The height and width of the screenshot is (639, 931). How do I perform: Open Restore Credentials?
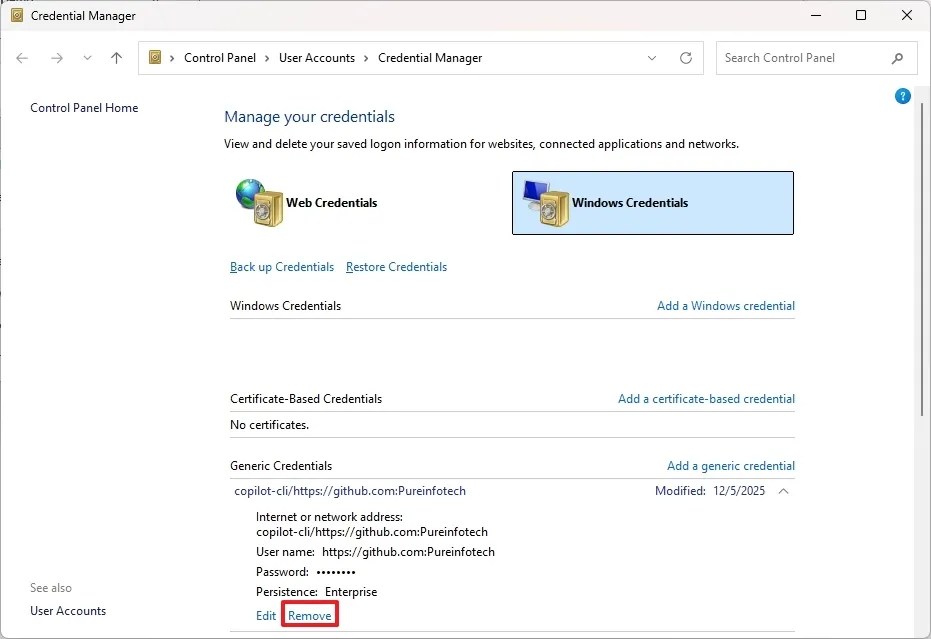(395, 267)
